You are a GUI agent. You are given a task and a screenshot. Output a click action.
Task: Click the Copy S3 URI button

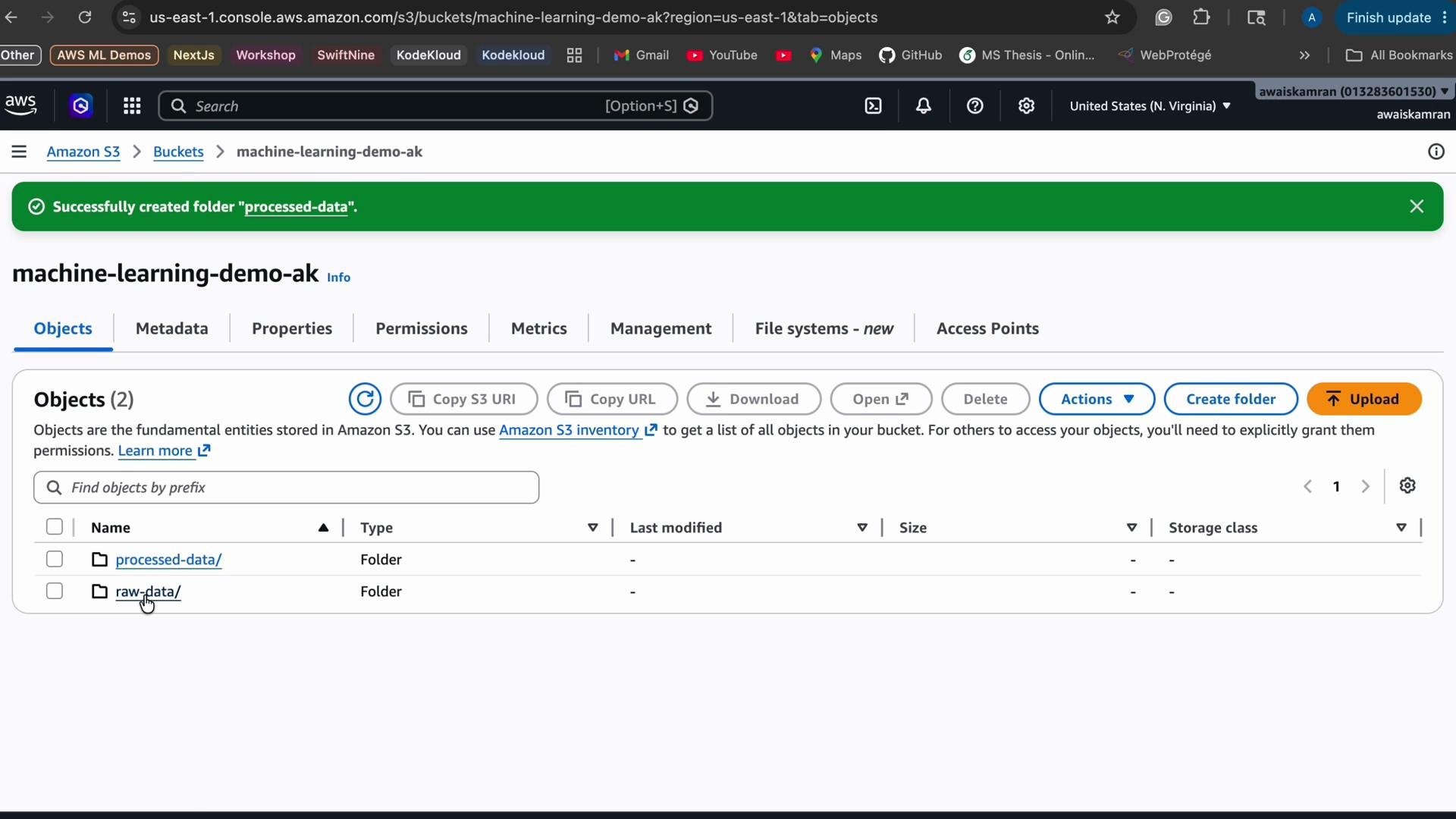click(464, 399)
